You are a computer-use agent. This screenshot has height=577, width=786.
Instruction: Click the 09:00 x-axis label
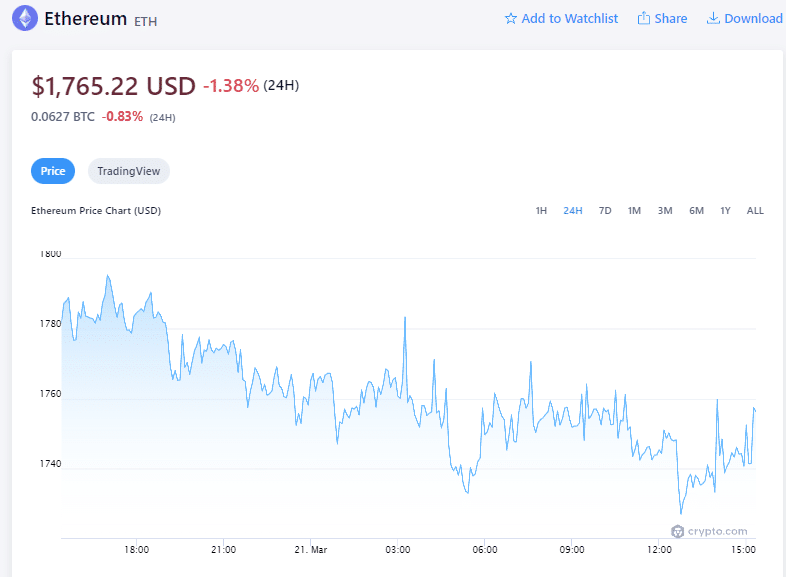pos(572,550)
